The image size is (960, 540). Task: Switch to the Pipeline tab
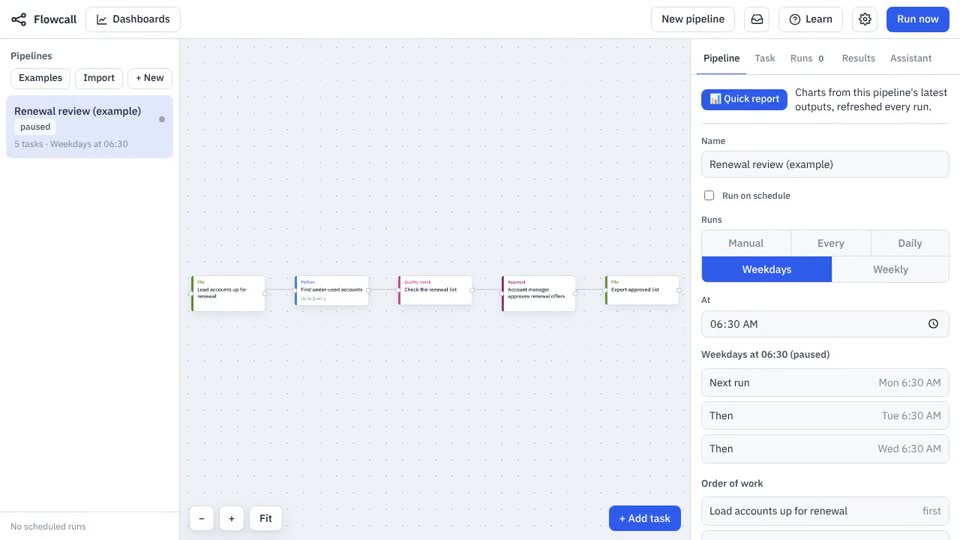[x=721, y=58]
